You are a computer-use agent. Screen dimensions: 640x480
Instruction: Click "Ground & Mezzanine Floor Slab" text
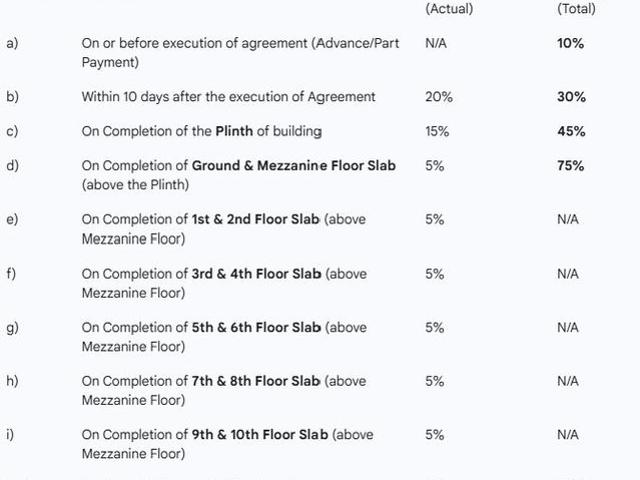coord(294,166)
